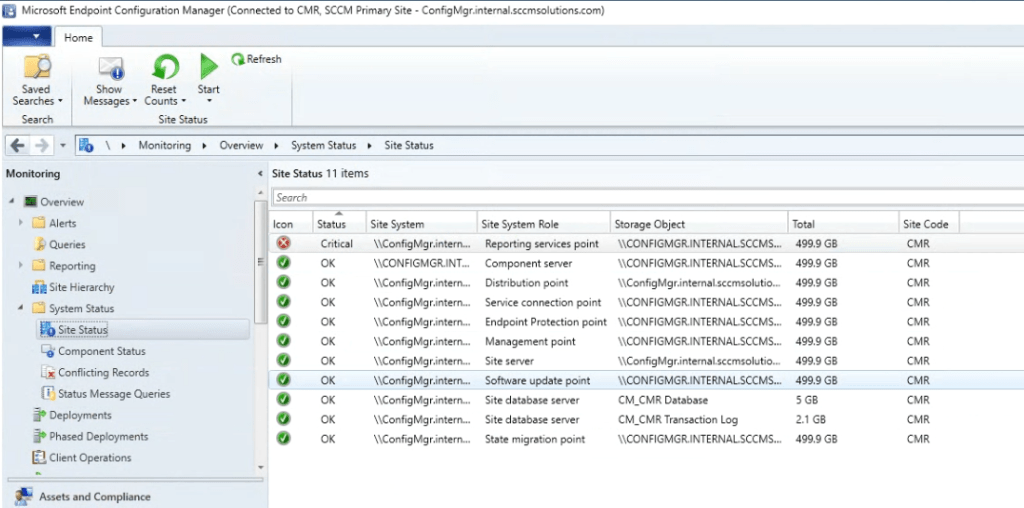Expand the Alerts tree node
The height and width of the screenshot is (508, 1024).
(x=21, y=223)
